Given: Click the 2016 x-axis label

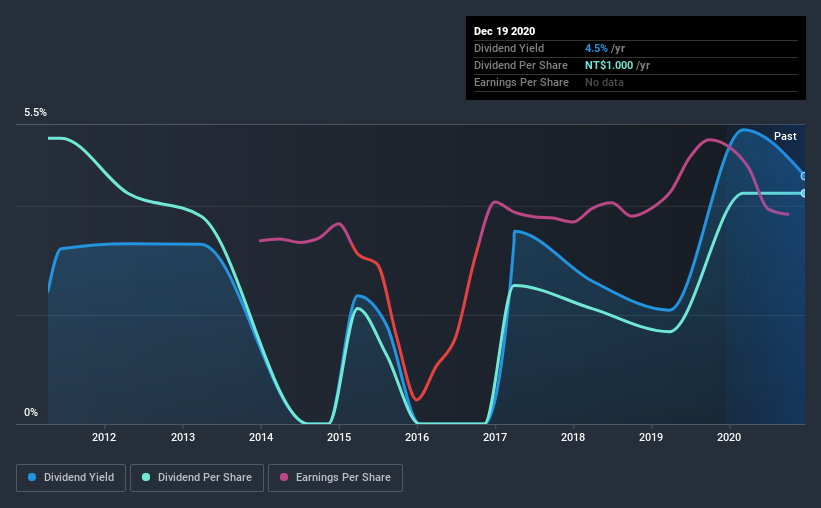Looking at the screenshot, I should (x=417, y=437).
